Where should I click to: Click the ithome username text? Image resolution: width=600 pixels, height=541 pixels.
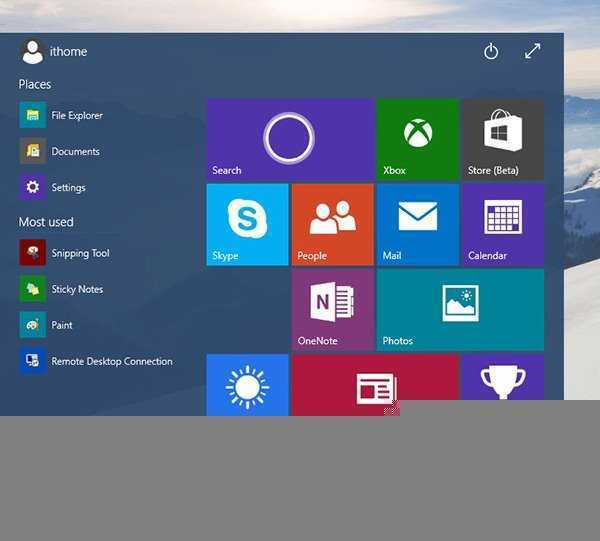click(68, 51)
